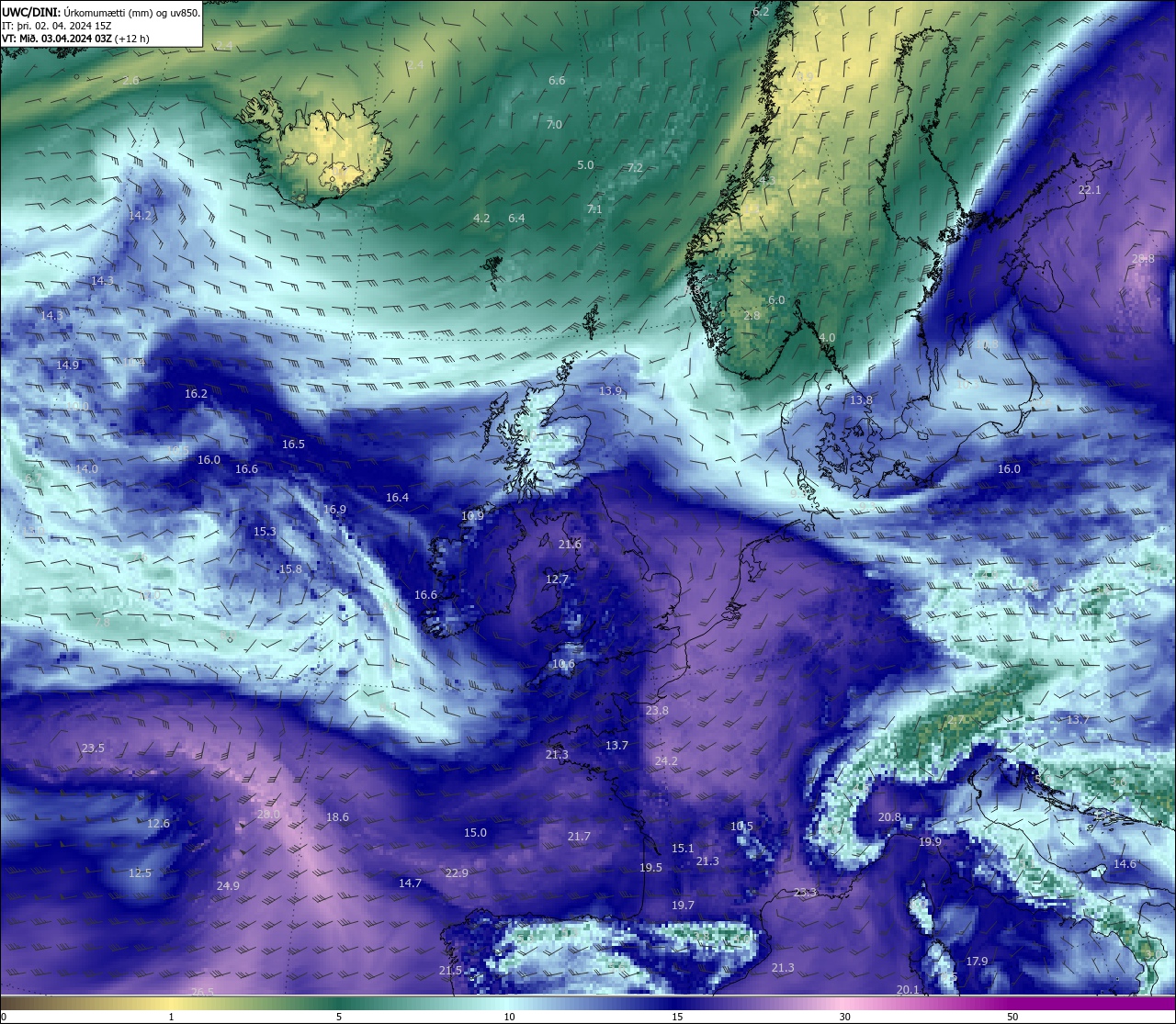Select the 2.8 value label
The height and width of the screenshot is (1024, 1176).
point(752,316)
